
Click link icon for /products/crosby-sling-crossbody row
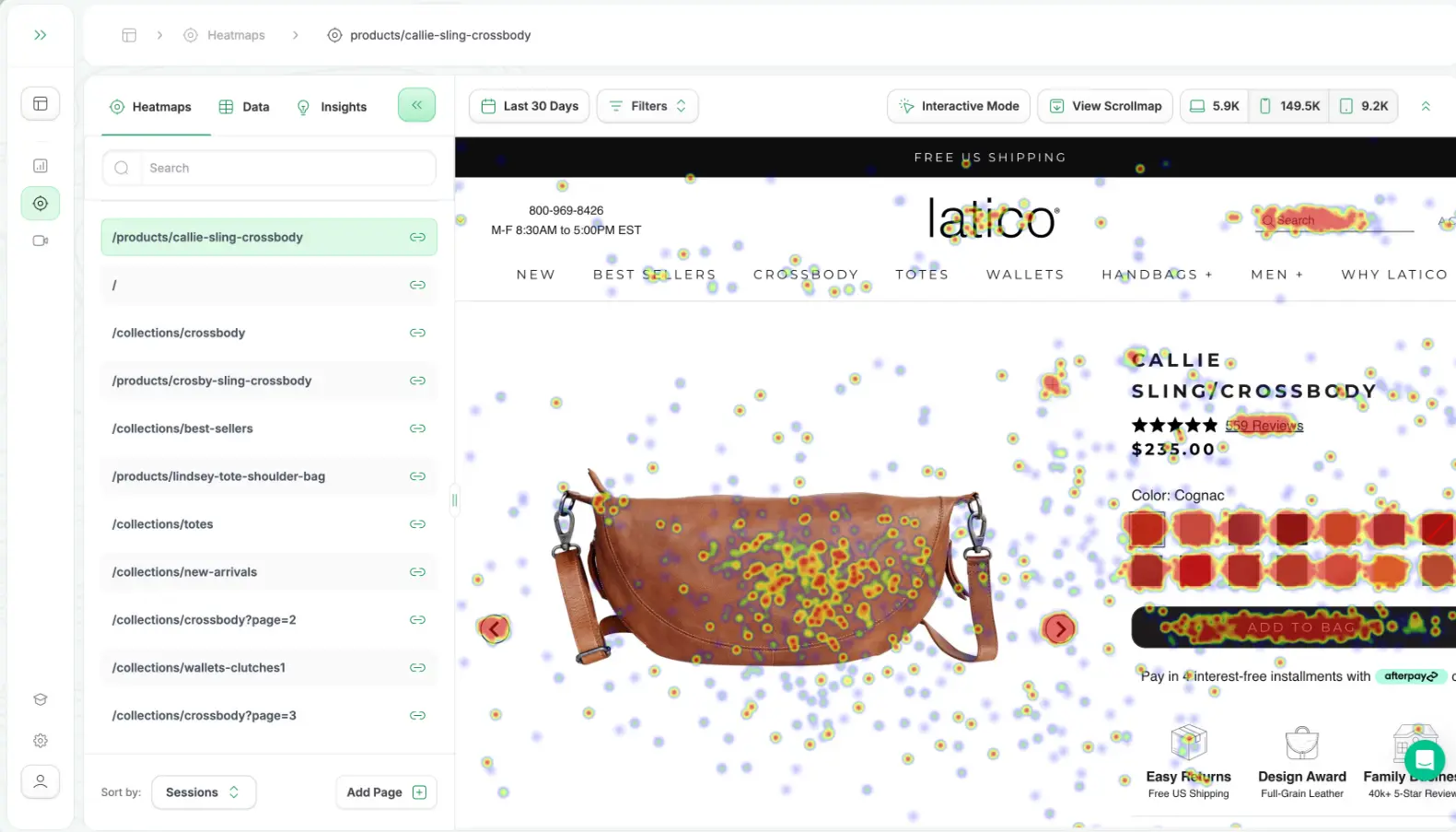pos(417,381)
